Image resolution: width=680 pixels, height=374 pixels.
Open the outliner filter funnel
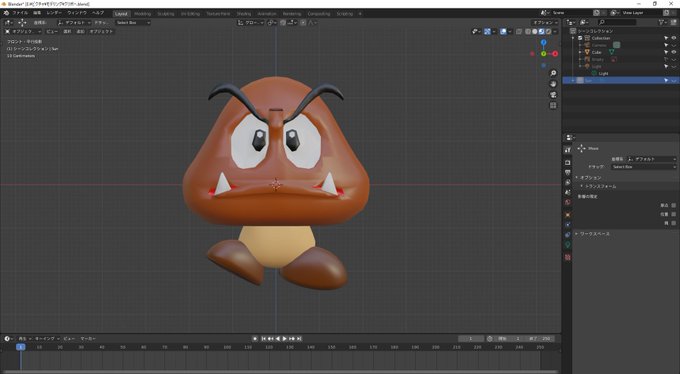click(x=662, y=22)
